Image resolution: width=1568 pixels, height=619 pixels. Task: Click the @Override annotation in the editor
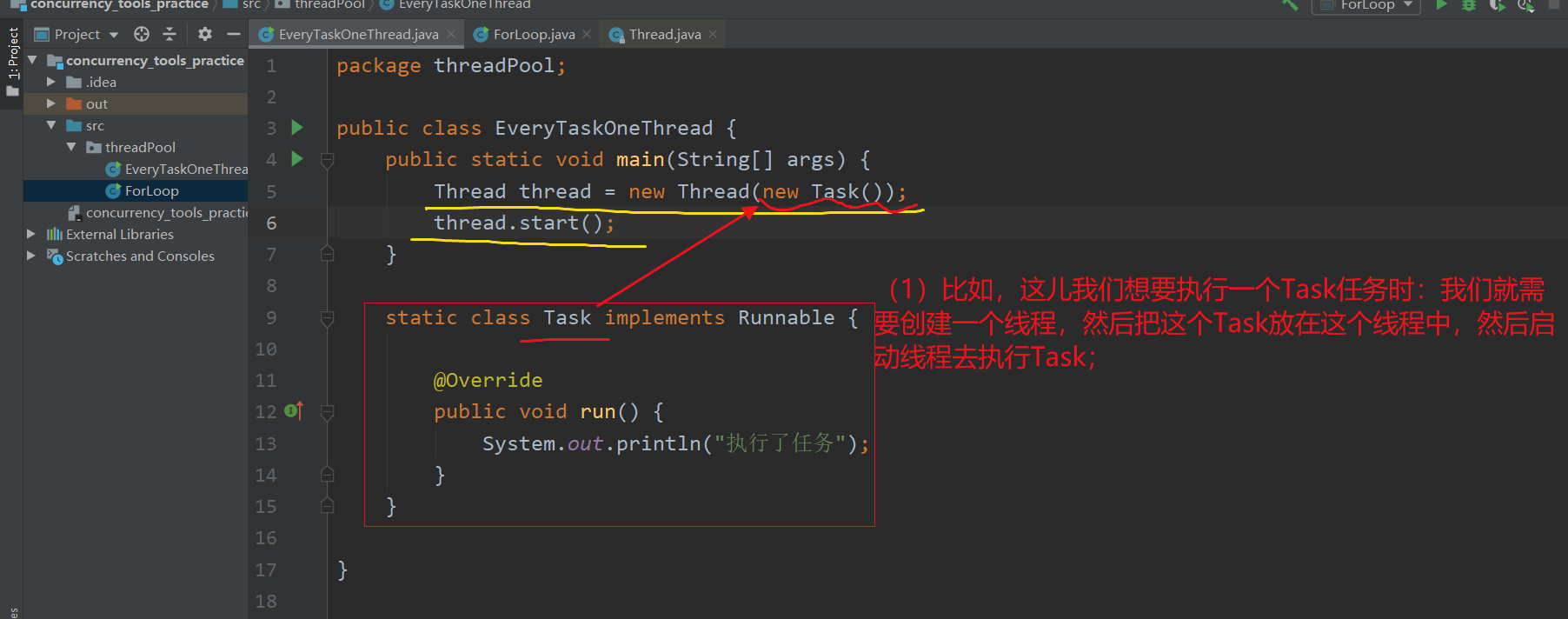pos(488,380)
